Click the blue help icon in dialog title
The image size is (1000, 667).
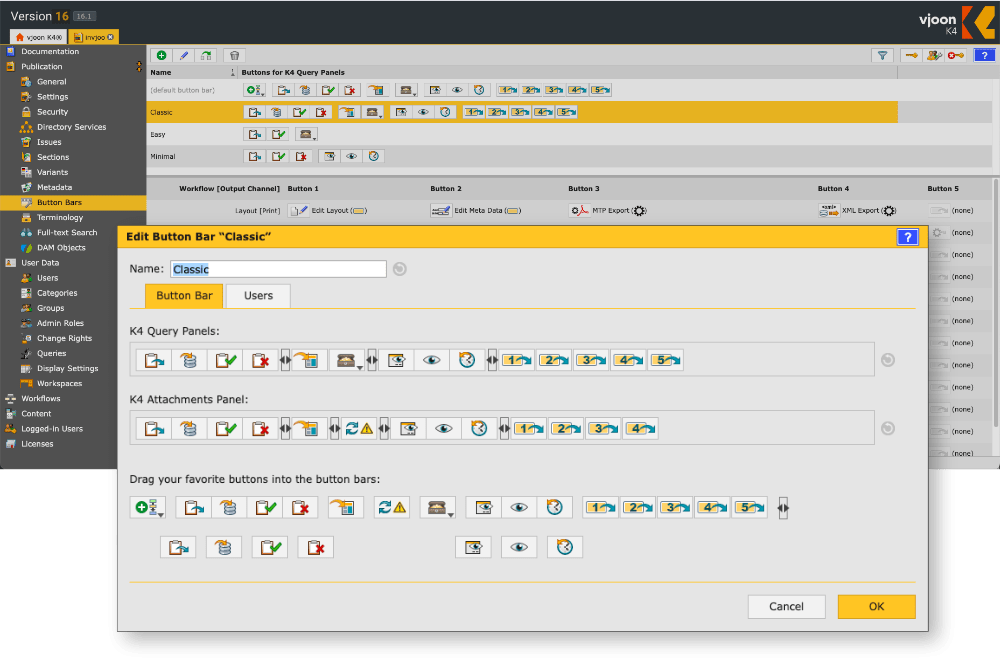(907, 237)
